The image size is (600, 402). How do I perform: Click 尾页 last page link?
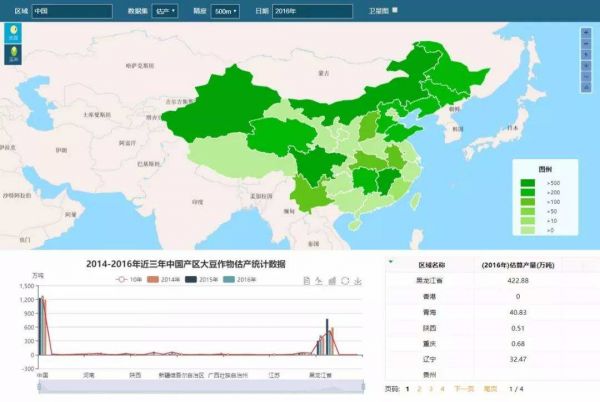click(490, 388)
